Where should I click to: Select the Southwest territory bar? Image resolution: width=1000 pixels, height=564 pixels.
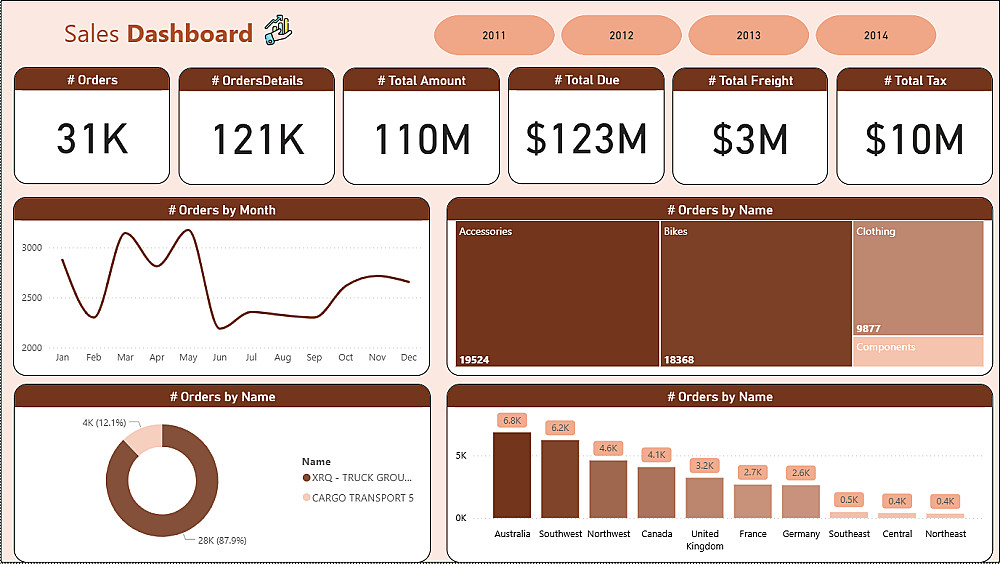[560, 479]
